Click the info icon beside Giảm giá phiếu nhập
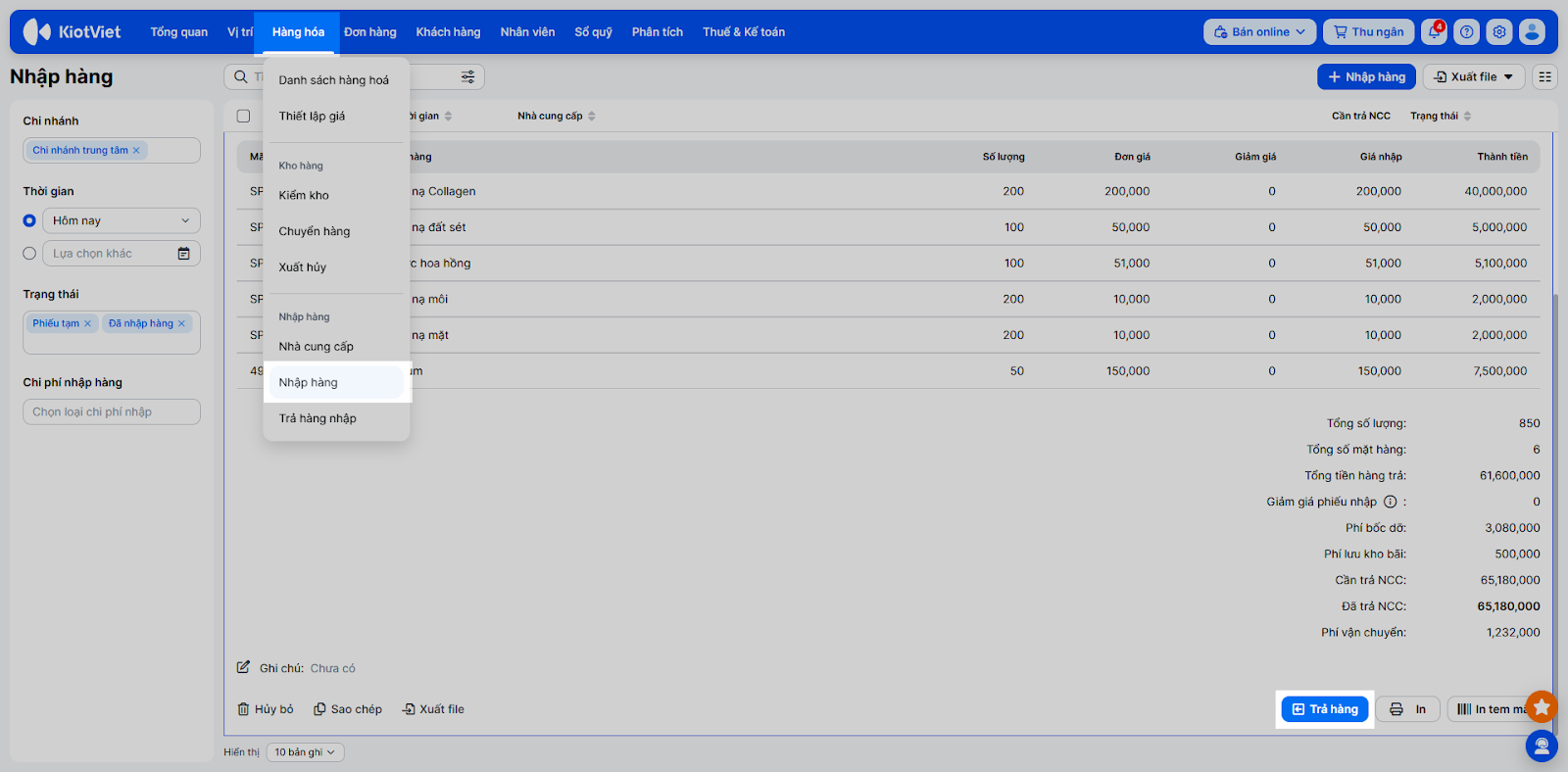 click(x=1390, y=502)
